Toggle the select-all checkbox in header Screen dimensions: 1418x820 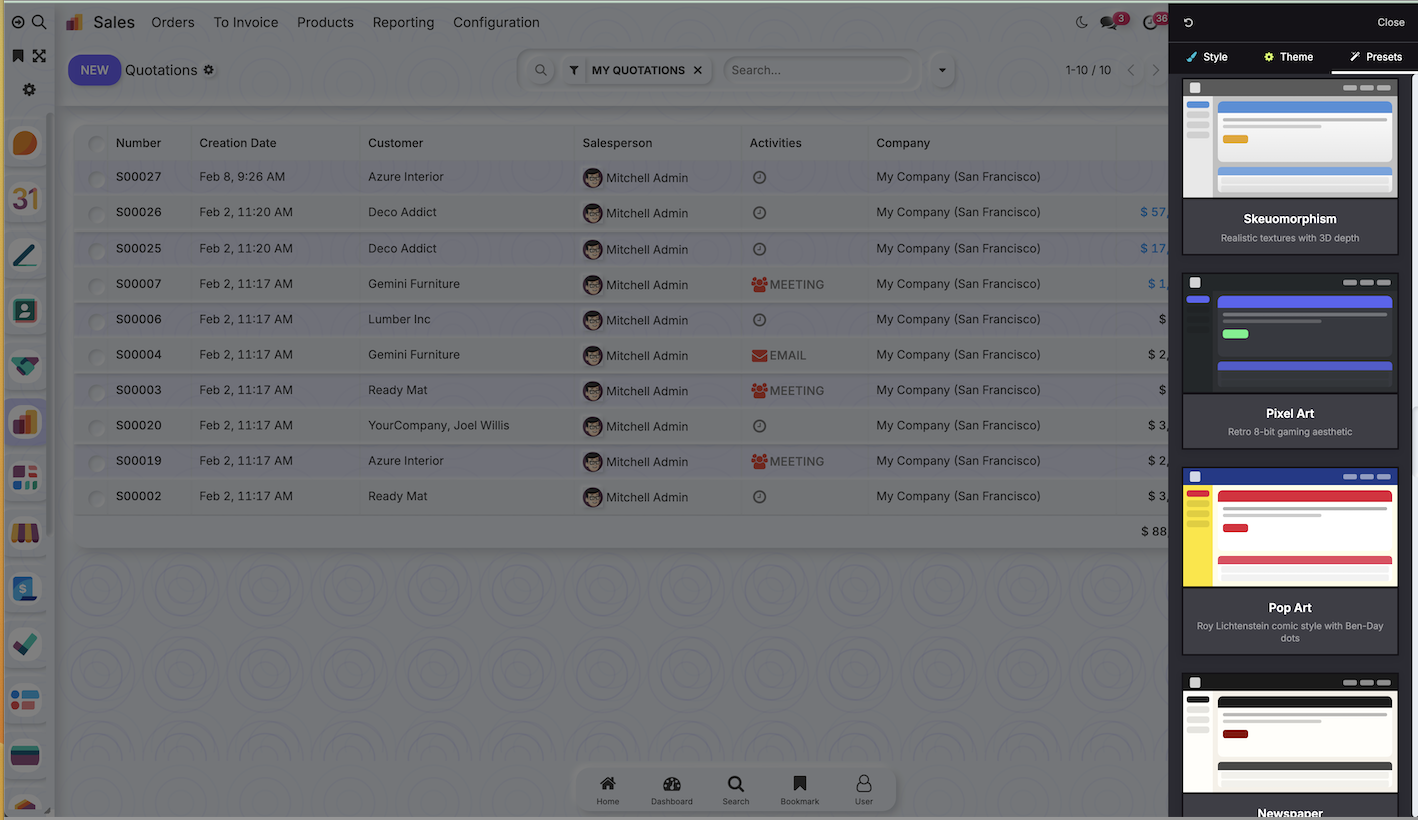click(96, 144)
